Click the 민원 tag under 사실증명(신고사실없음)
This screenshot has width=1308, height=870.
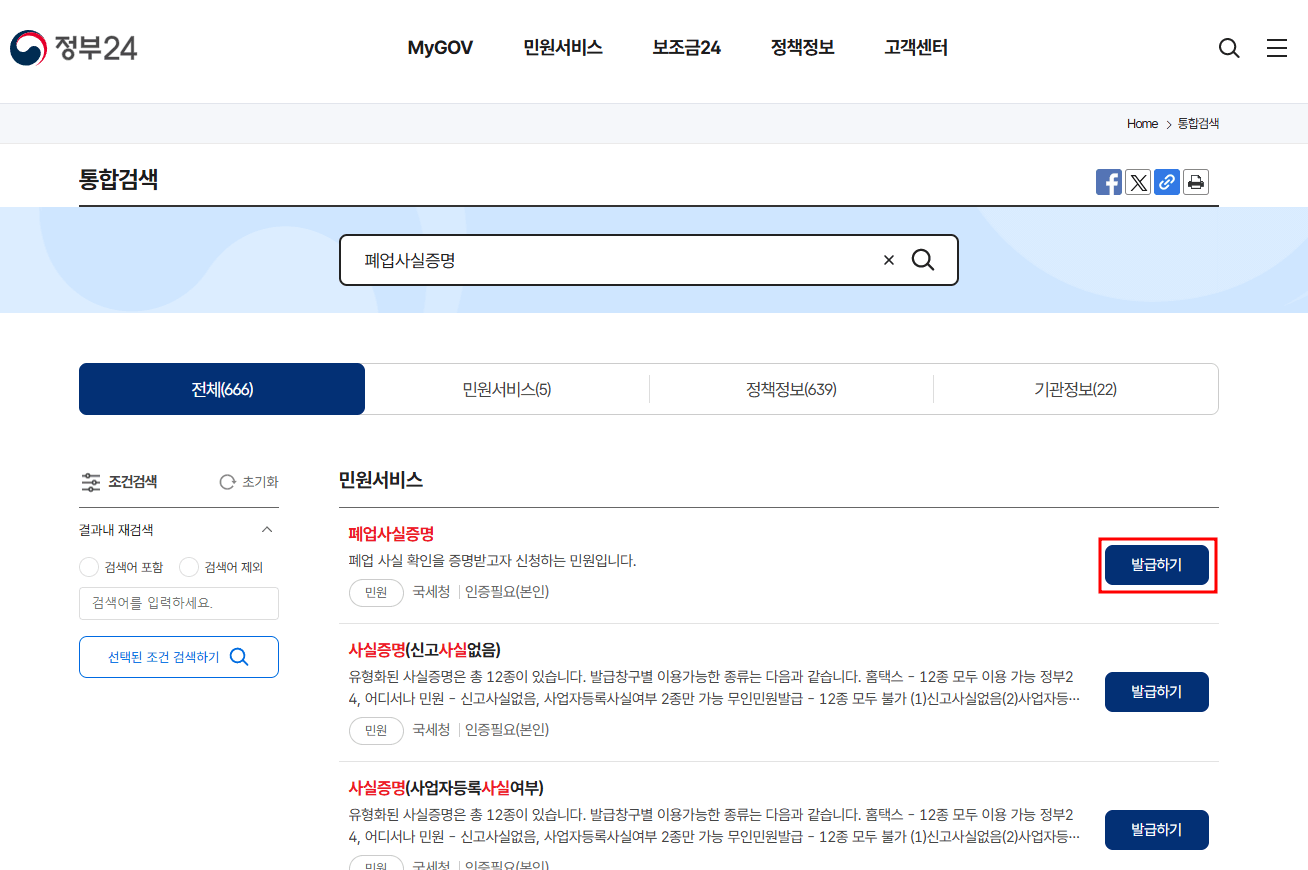[x=376, y=730]
